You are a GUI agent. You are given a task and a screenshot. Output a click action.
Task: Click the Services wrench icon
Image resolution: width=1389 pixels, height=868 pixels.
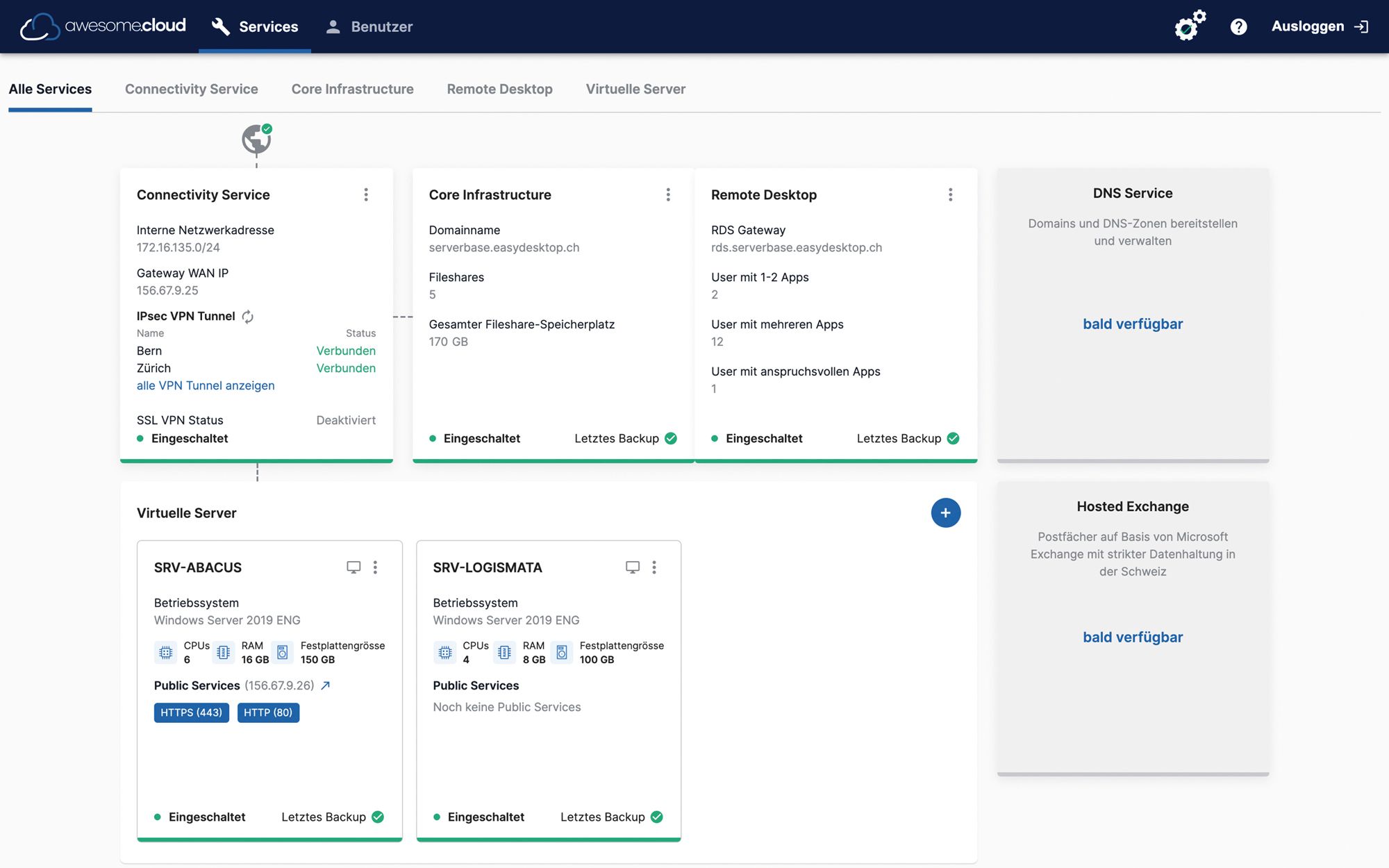(x=221, y=26)
